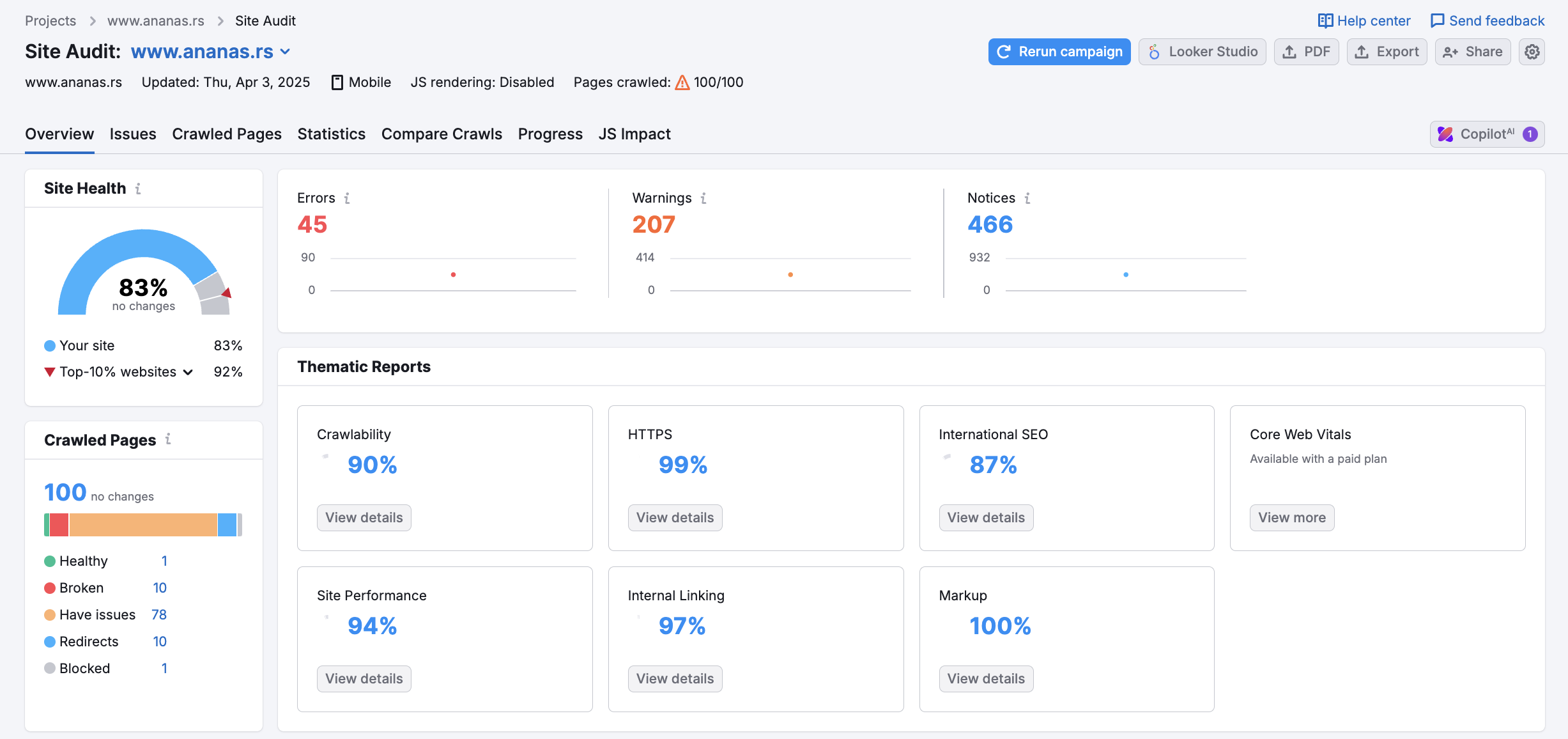Click the Notices info icon

click(1027, 198)
